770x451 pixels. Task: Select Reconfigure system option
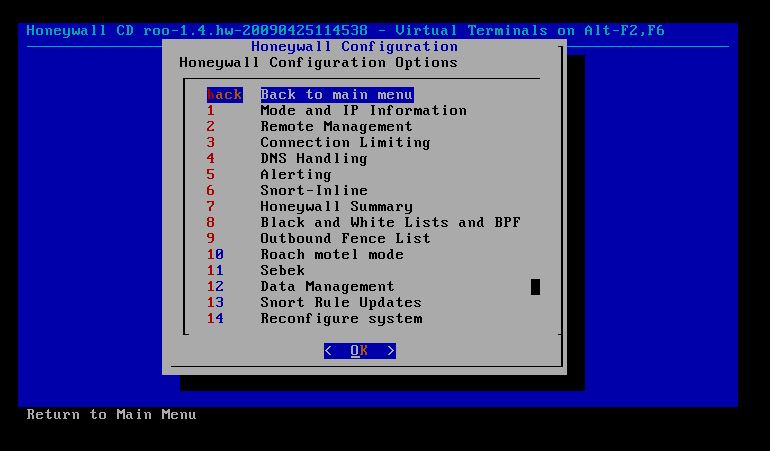click(x=341, y=318)
